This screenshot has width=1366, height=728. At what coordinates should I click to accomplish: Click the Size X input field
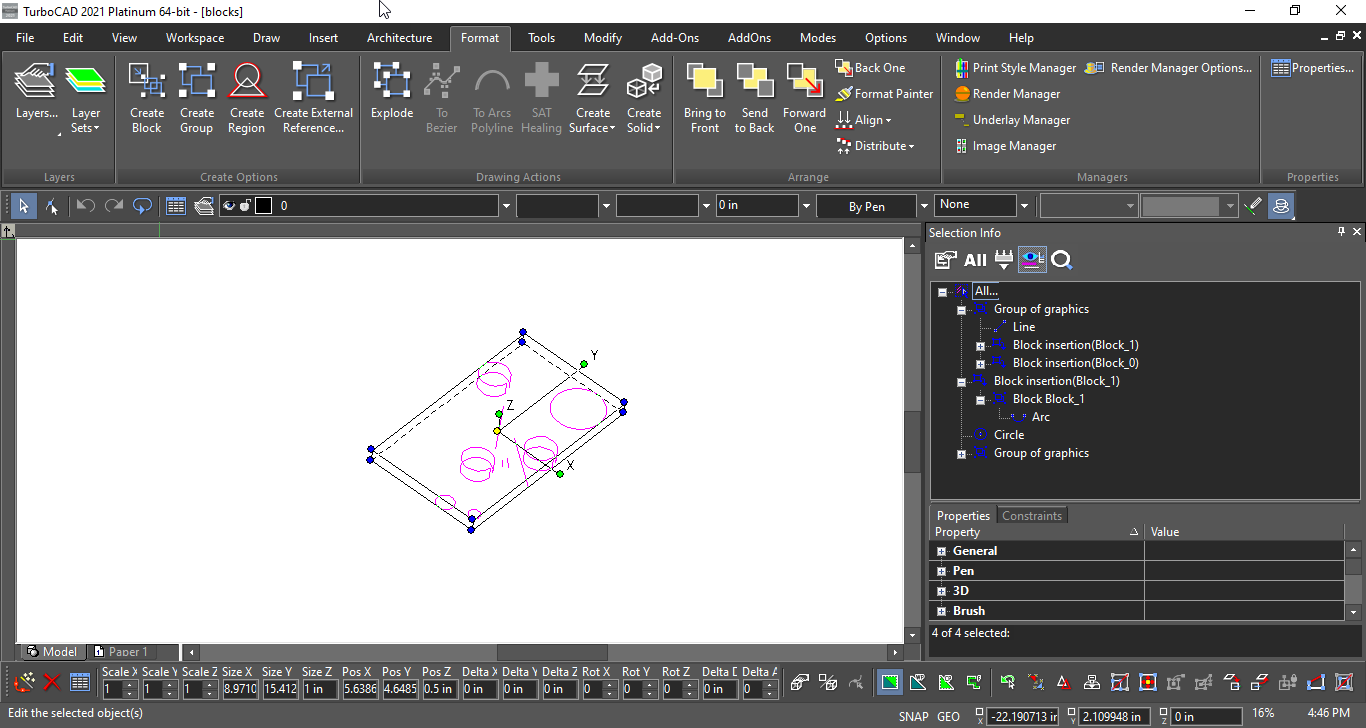coord(239,689)
